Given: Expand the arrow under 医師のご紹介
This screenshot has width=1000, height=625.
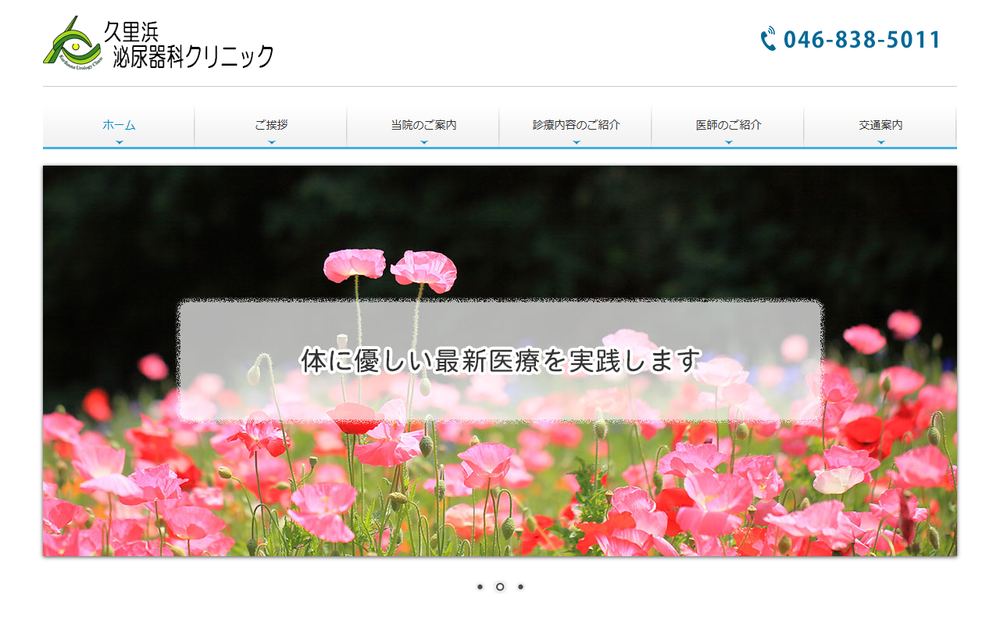Looking at the screenshot, I should 728,142.
